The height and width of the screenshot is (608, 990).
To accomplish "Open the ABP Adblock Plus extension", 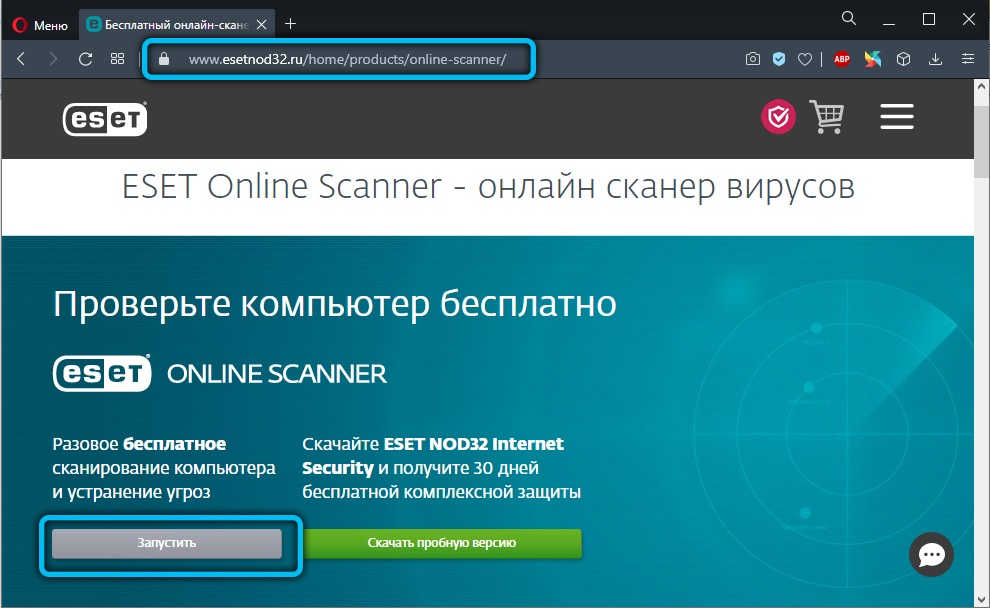I will 842,60.
